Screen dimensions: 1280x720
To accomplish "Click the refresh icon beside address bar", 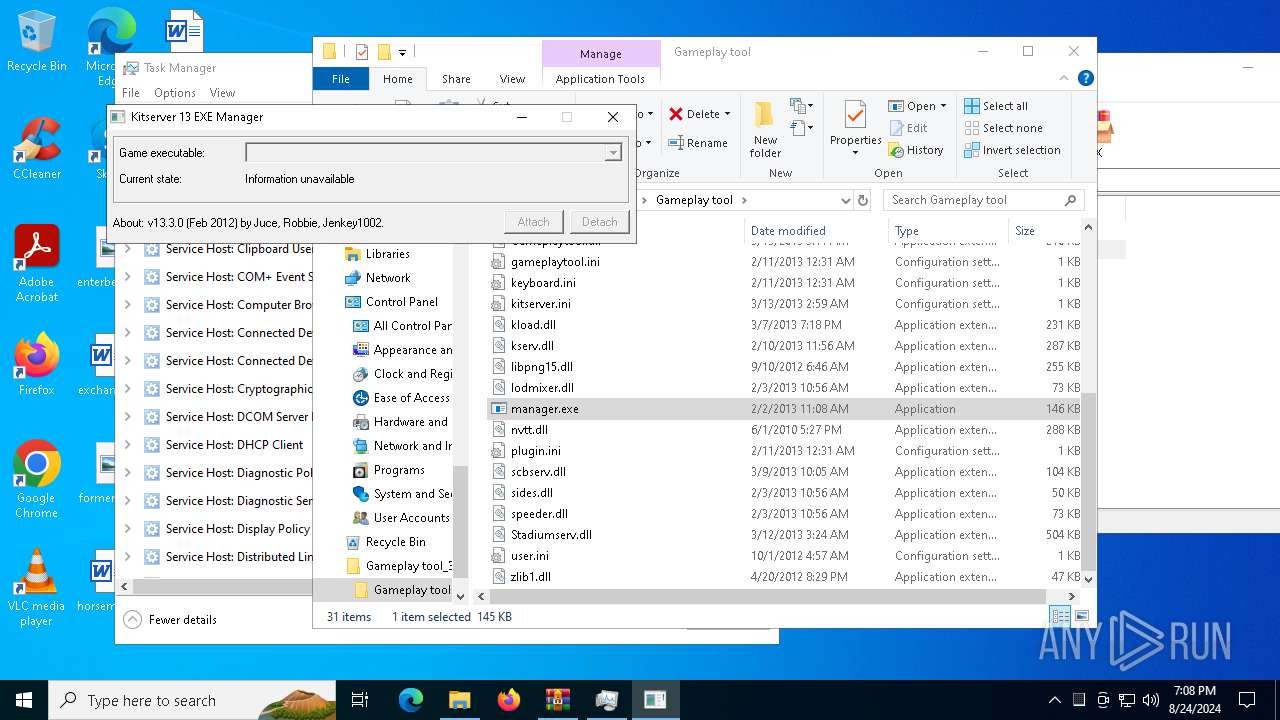I will pyautogui.click(x=865, y=200).
